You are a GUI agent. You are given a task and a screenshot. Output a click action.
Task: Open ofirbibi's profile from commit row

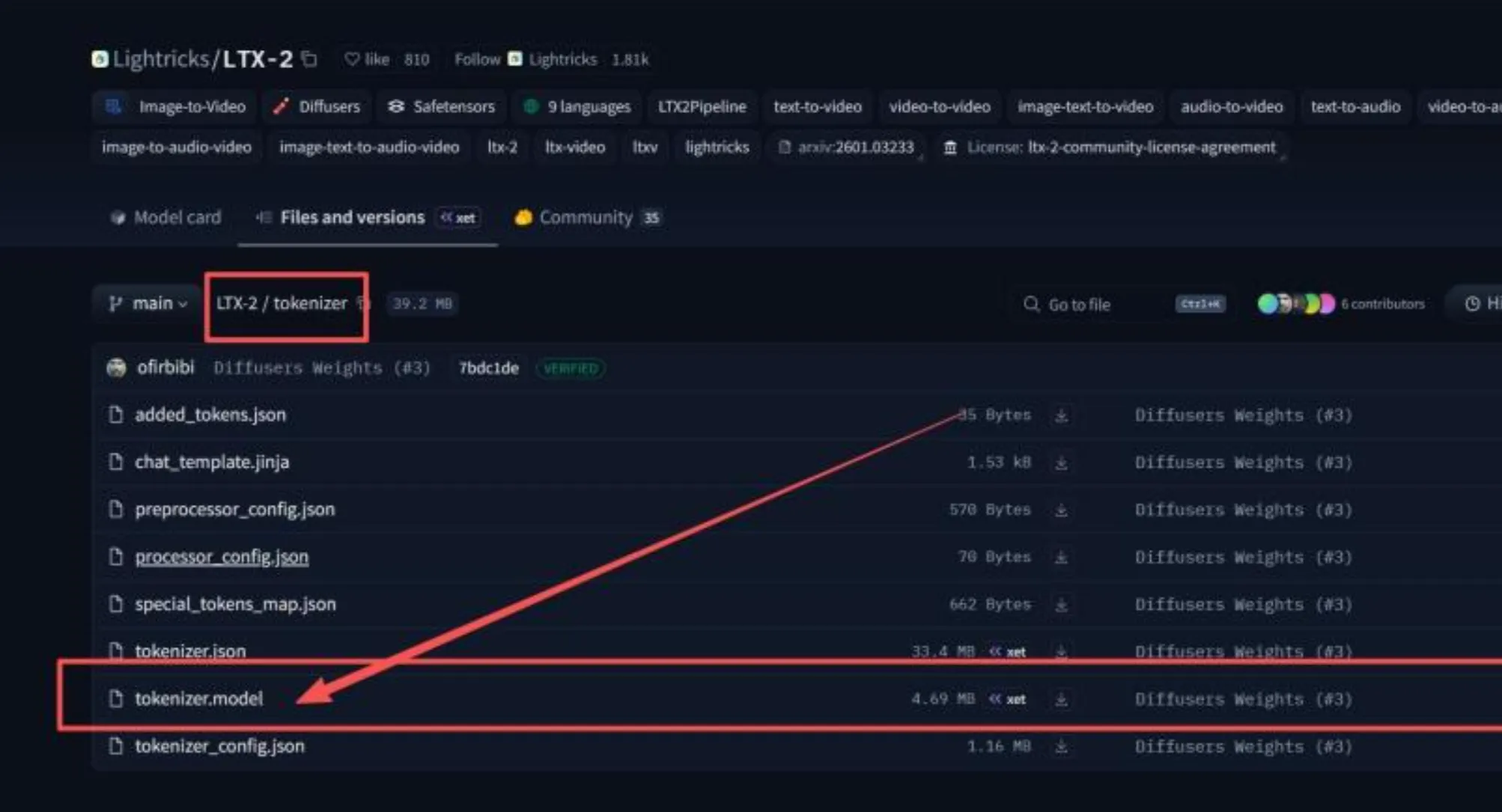pos(165,367)
